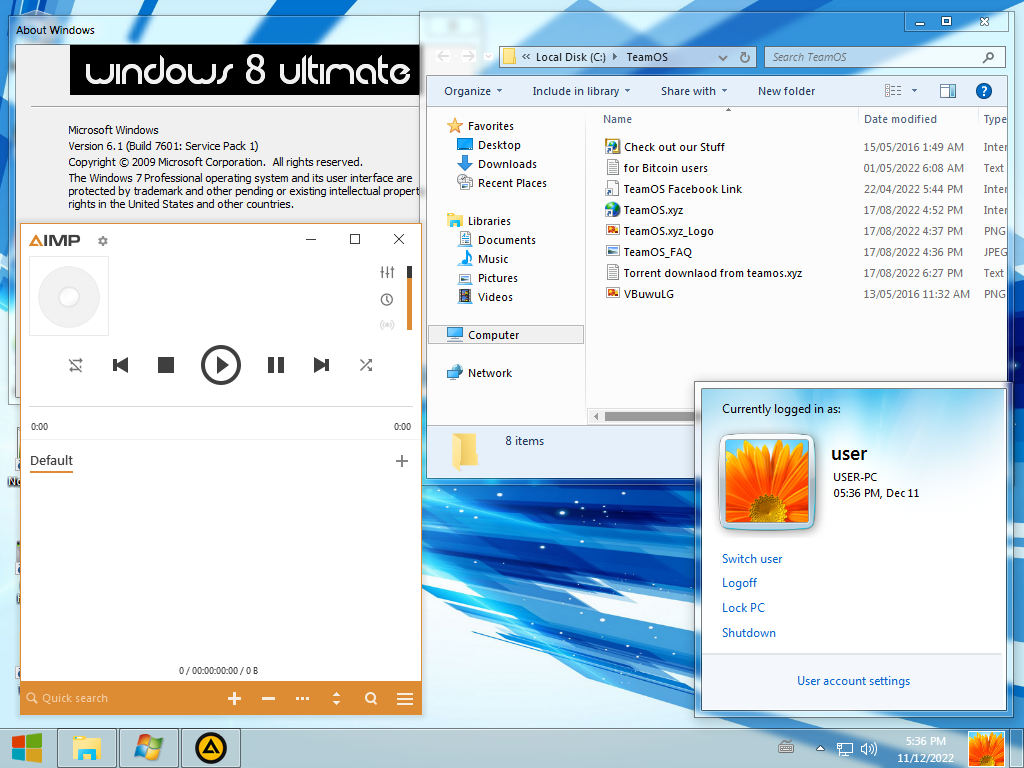The width and height of the screenshot is (1024, 768).
Task: Open AIMP timer clock icon
Action: coord(387,300)
